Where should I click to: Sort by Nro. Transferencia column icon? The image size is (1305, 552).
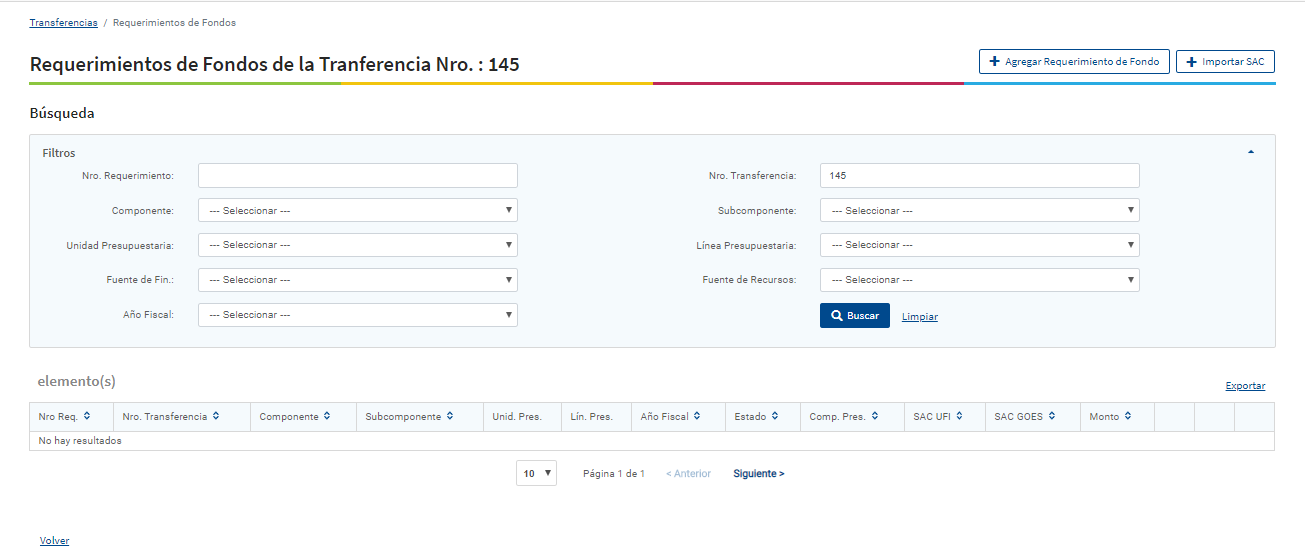pos(216,416)
